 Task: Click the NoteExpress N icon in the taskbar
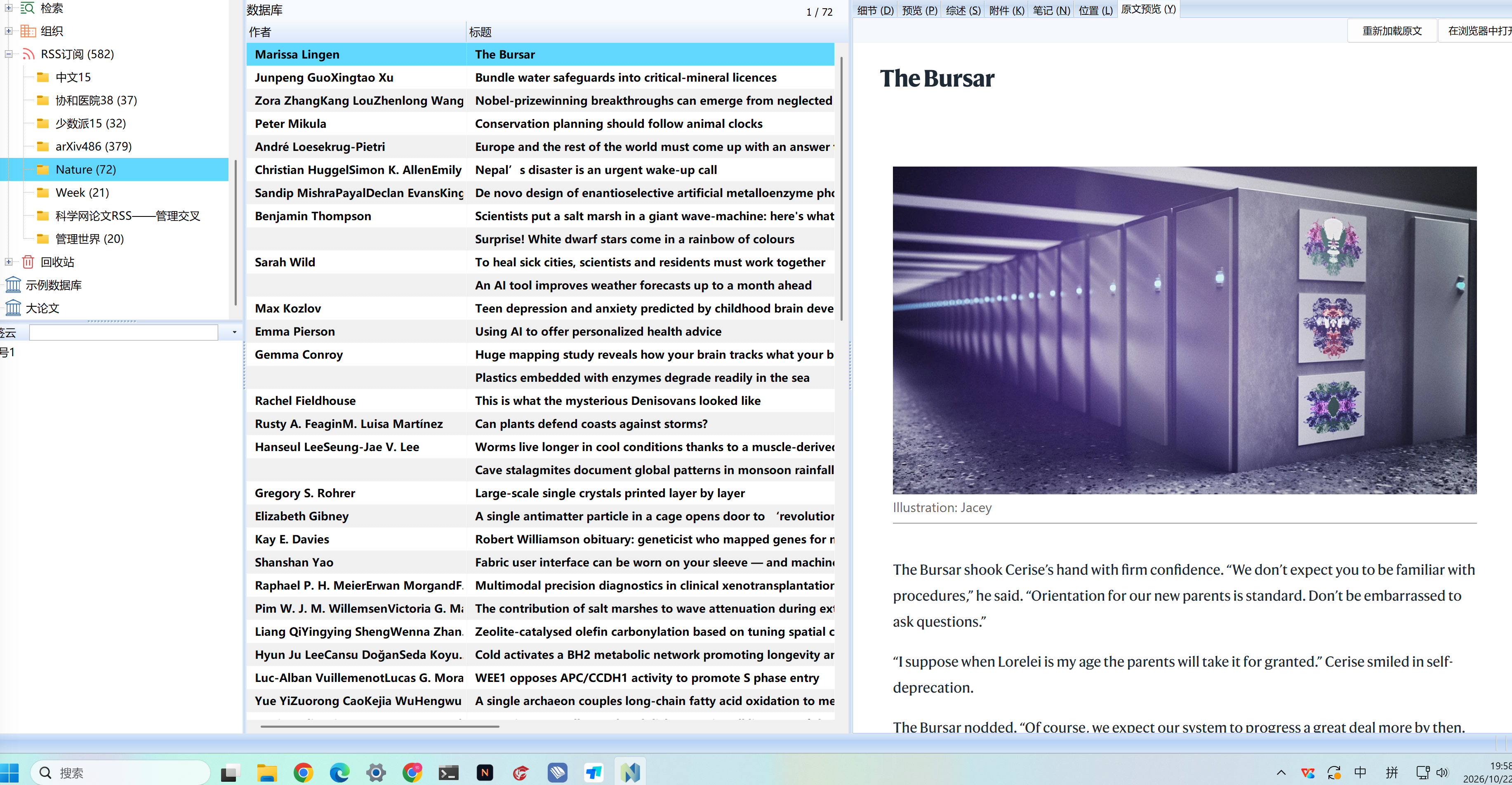tap(630, 773)
